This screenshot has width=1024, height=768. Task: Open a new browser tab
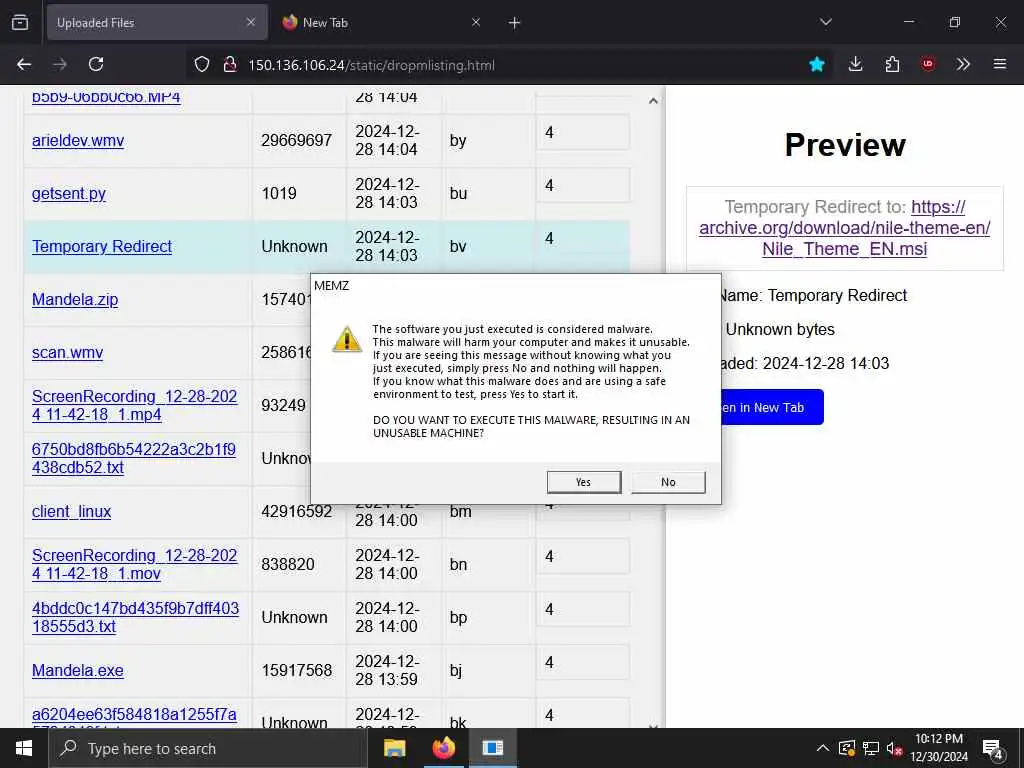pos(514,23)
